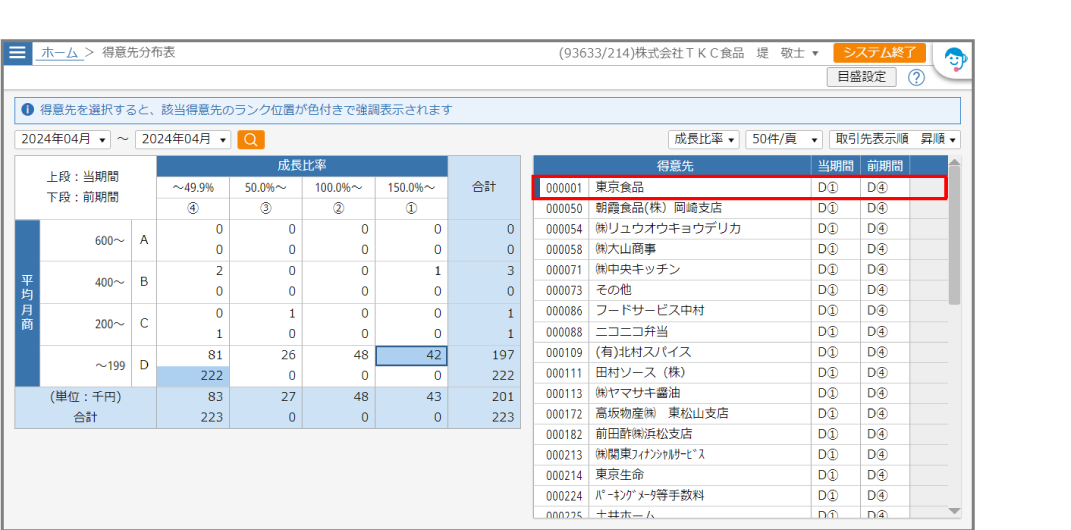Image resolution: width=1071 pixels, height=530 pixels.
Task: Go to ホーム breadcrumb link
Action: click(59, 53)
